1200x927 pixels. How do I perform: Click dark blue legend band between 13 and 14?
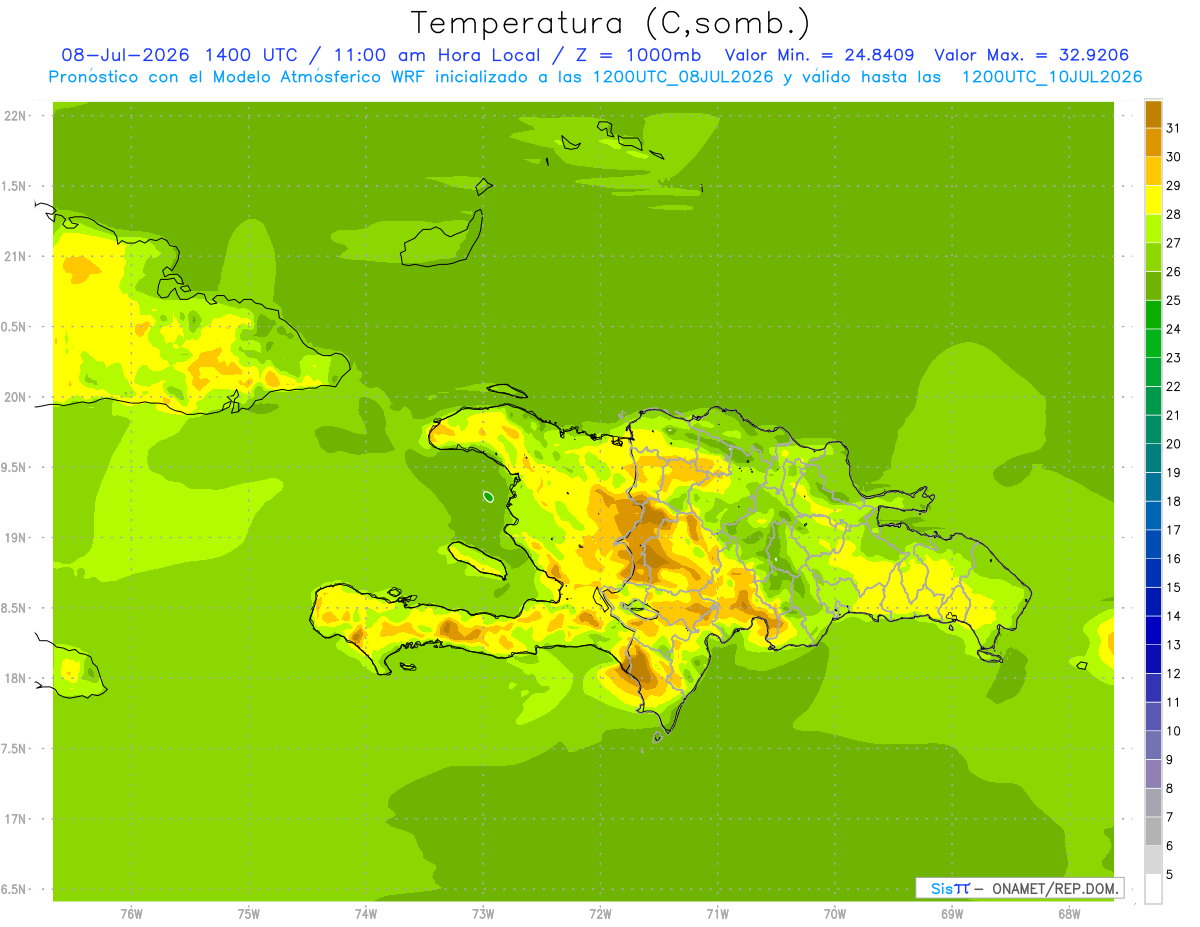point(1153,631)
